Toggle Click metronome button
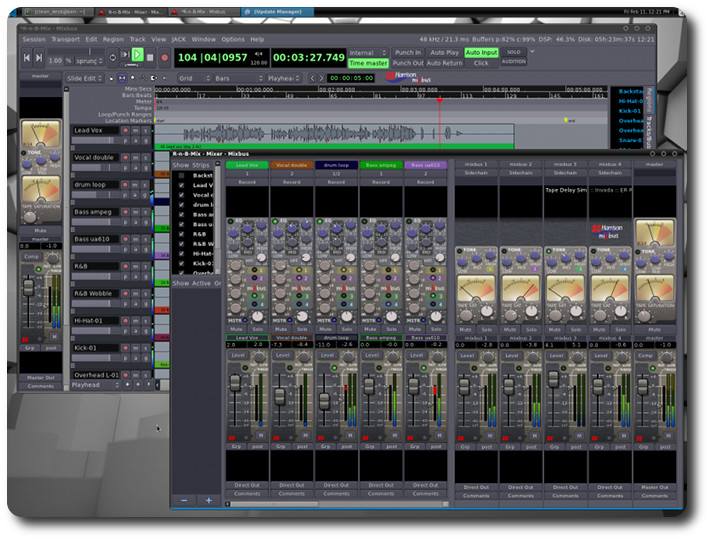Screen dimensions: 710x540 click(x=481, y=63)
